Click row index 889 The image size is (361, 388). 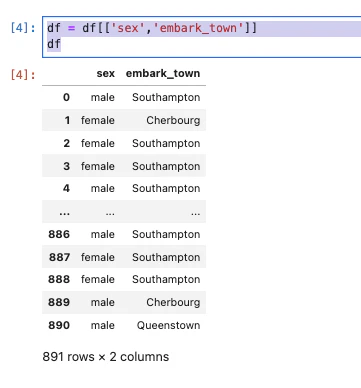(x=59, y=302)
